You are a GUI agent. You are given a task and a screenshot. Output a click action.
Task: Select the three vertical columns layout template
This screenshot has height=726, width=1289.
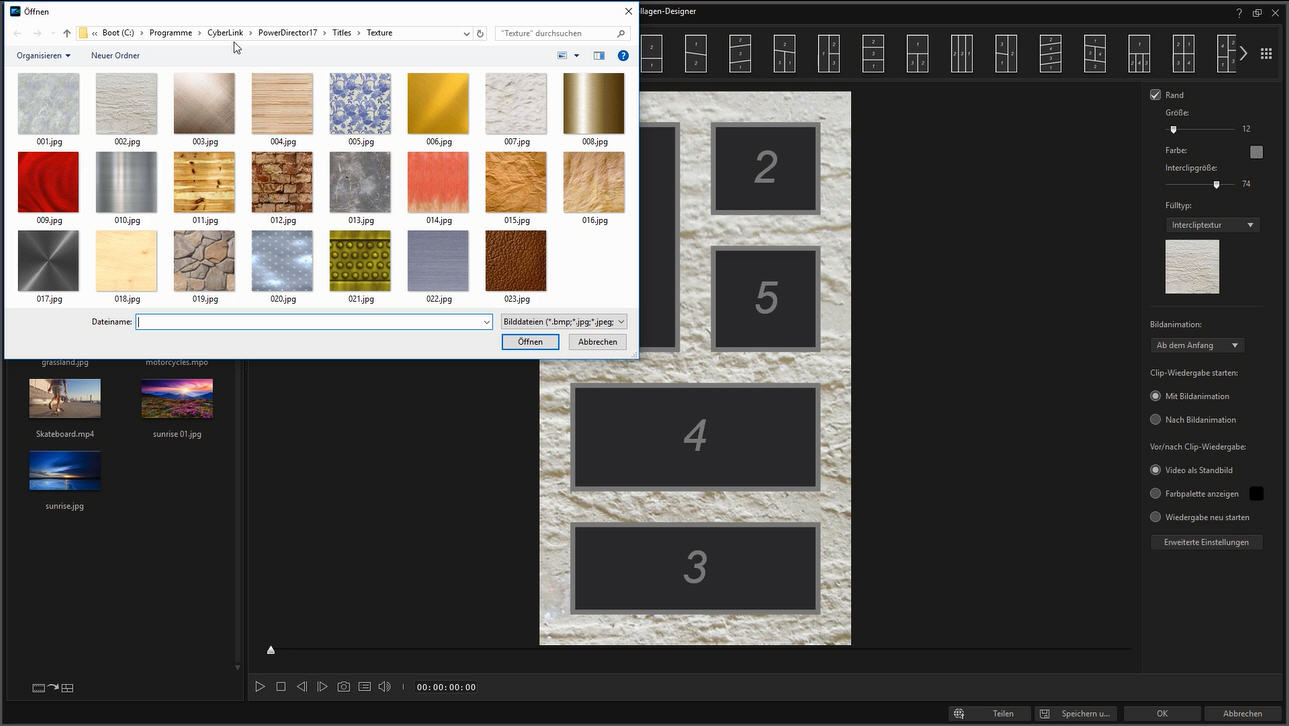point(961,53)
